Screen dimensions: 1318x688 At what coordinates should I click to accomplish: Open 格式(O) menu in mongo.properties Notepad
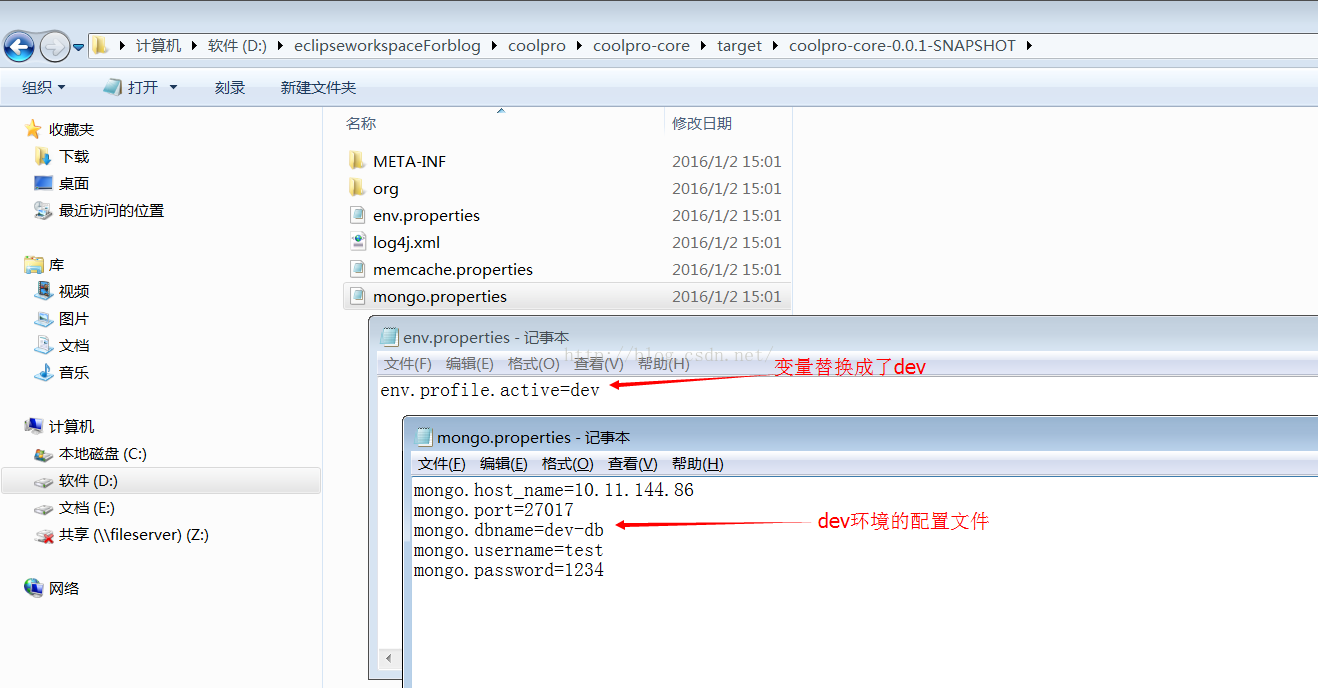[568, 464]
